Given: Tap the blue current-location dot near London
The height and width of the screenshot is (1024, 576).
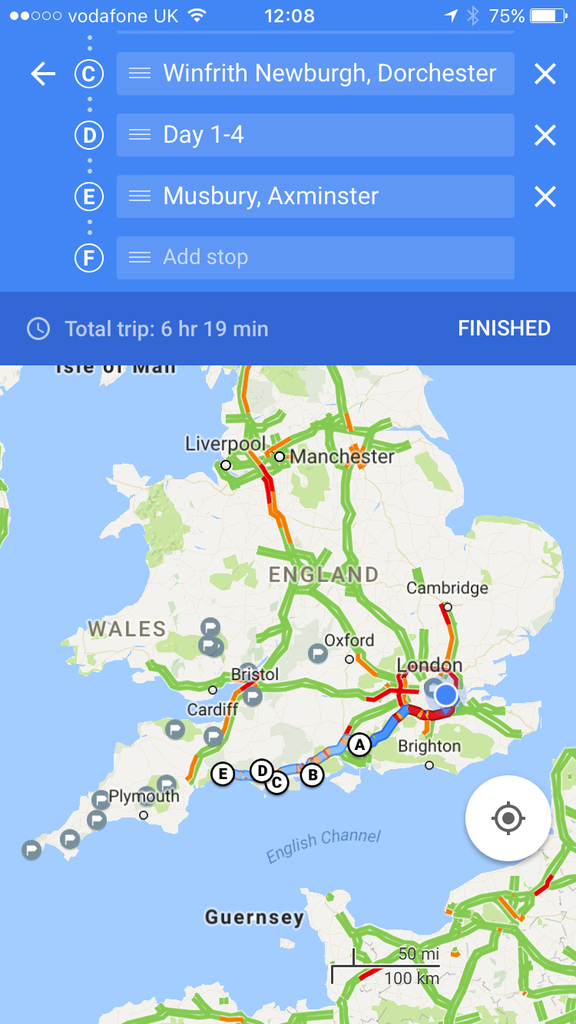Looking at the screenshot, I should (446, 694).
